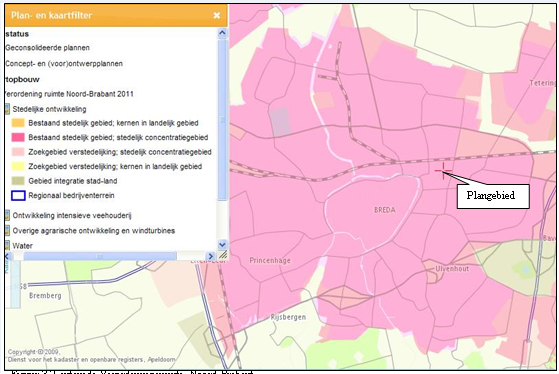The image size is (559, 374).
Task: Click light pink swatch Zoekgebied stedelijk concentratiegebied
Action: pyautogui.click(x=18, y=152)
